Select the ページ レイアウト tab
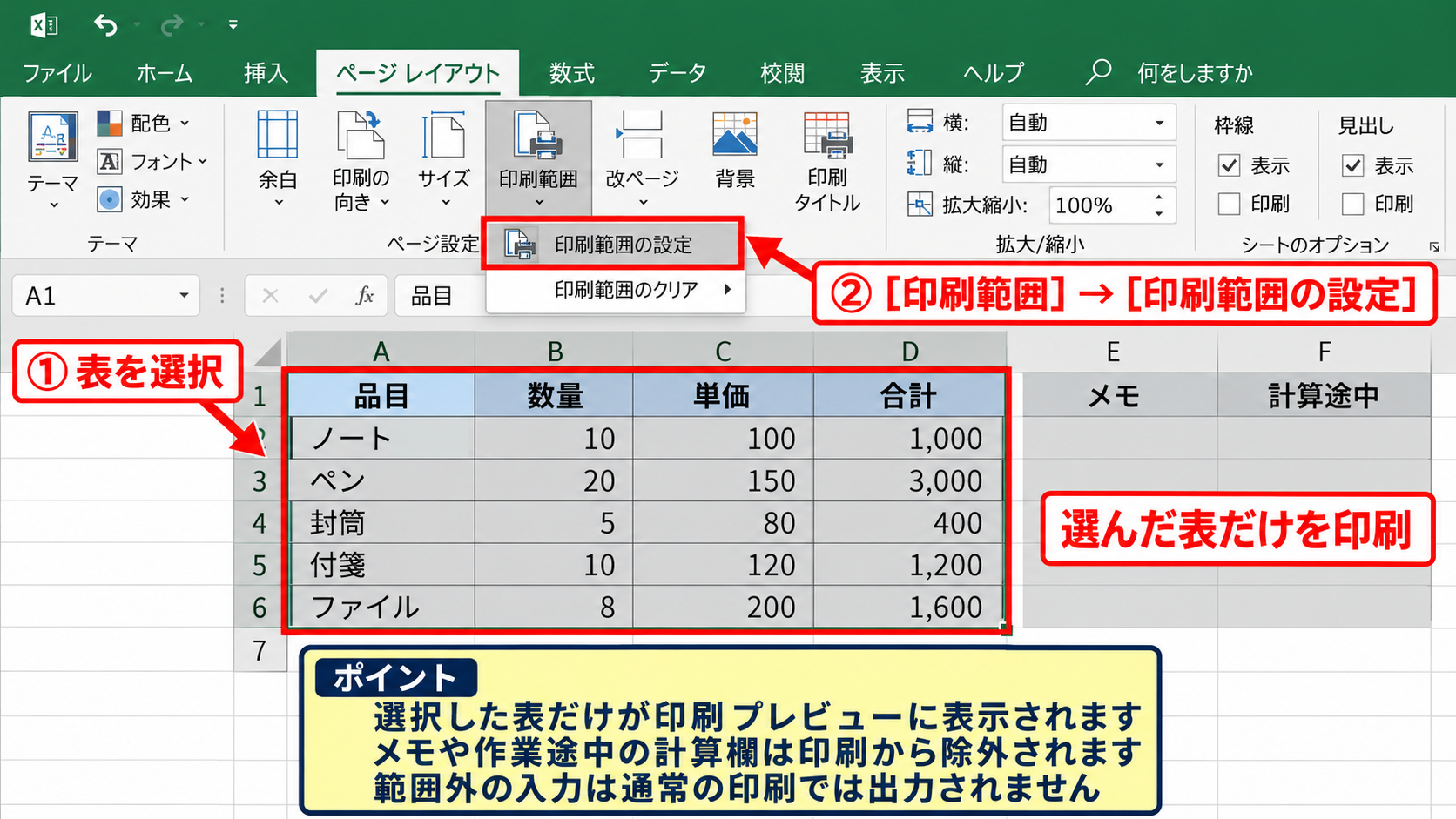 [x=418, y=73]
